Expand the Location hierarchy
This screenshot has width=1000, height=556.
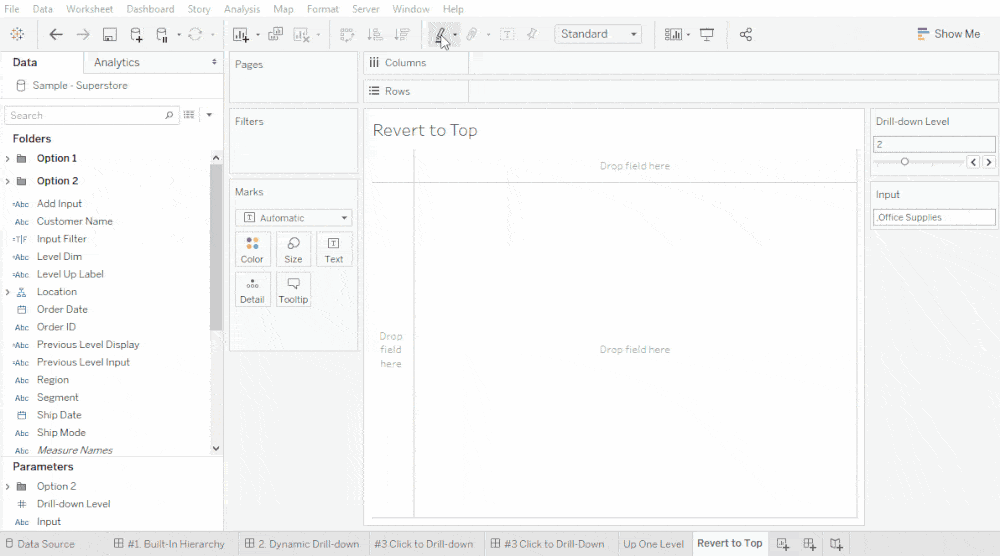point(8,292)
